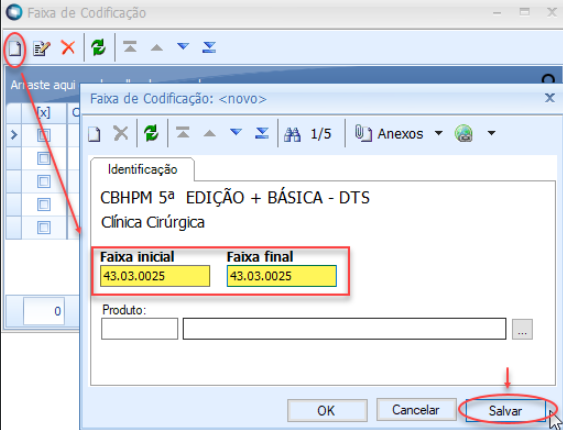Click the OK button
The height and width of the screenshot is (430, 563).
tap(327, 411)
